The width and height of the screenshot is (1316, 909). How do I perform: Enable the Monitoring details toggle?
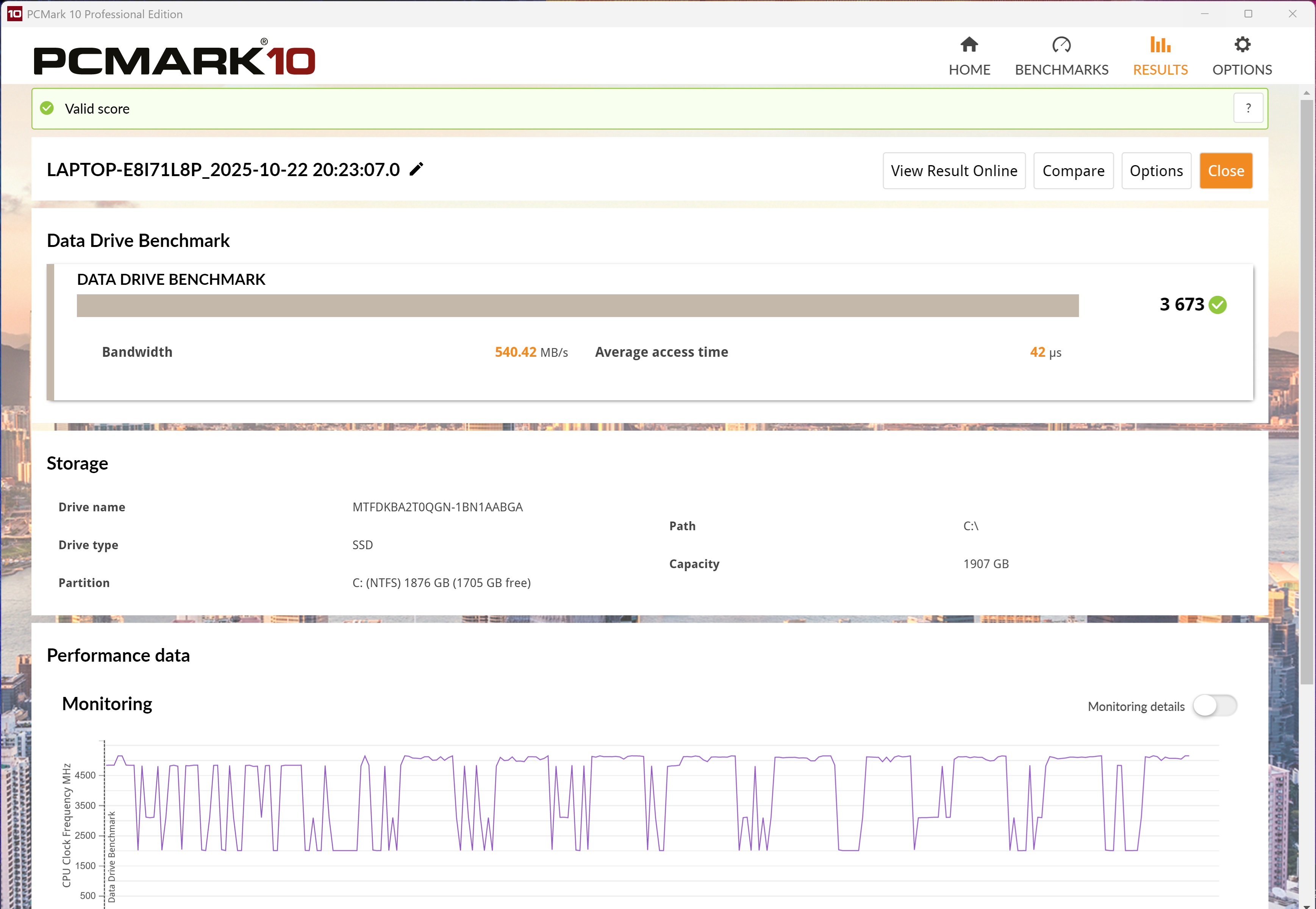tap(1214, 706)
